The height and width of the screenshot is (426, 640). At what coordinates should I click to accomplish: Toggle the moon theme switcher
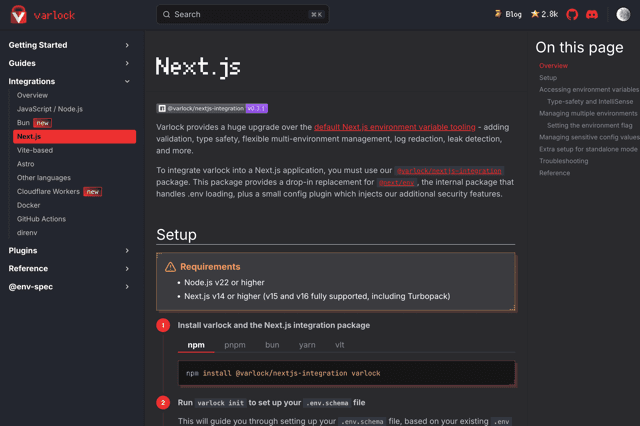click(623, 15)
